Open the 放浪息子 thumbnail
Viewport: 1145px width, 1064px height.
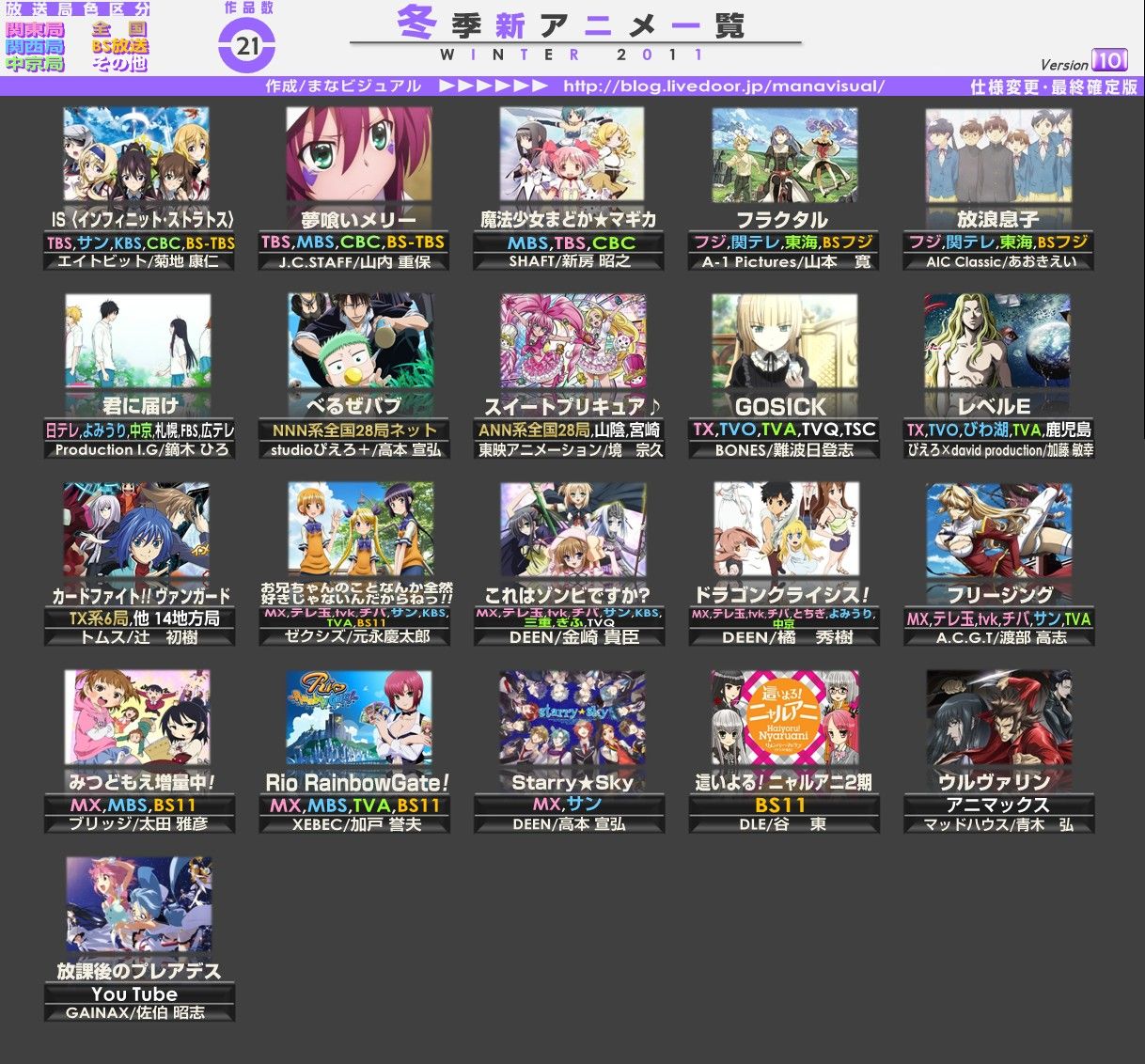[998, 154]
